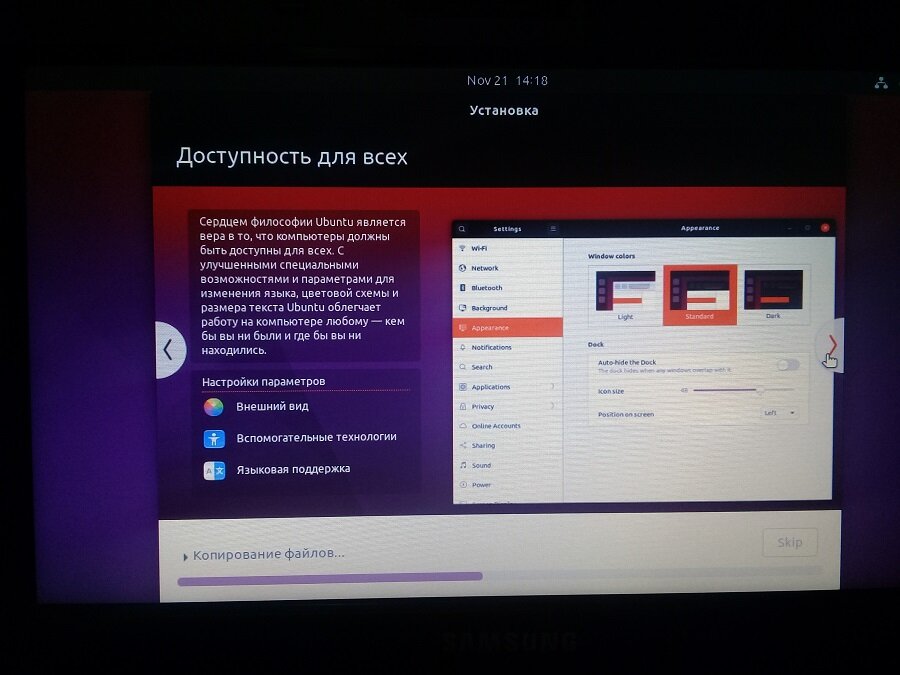
Task: Select Online Accounts in the Settings sidebar
Action: pos(507,426)
